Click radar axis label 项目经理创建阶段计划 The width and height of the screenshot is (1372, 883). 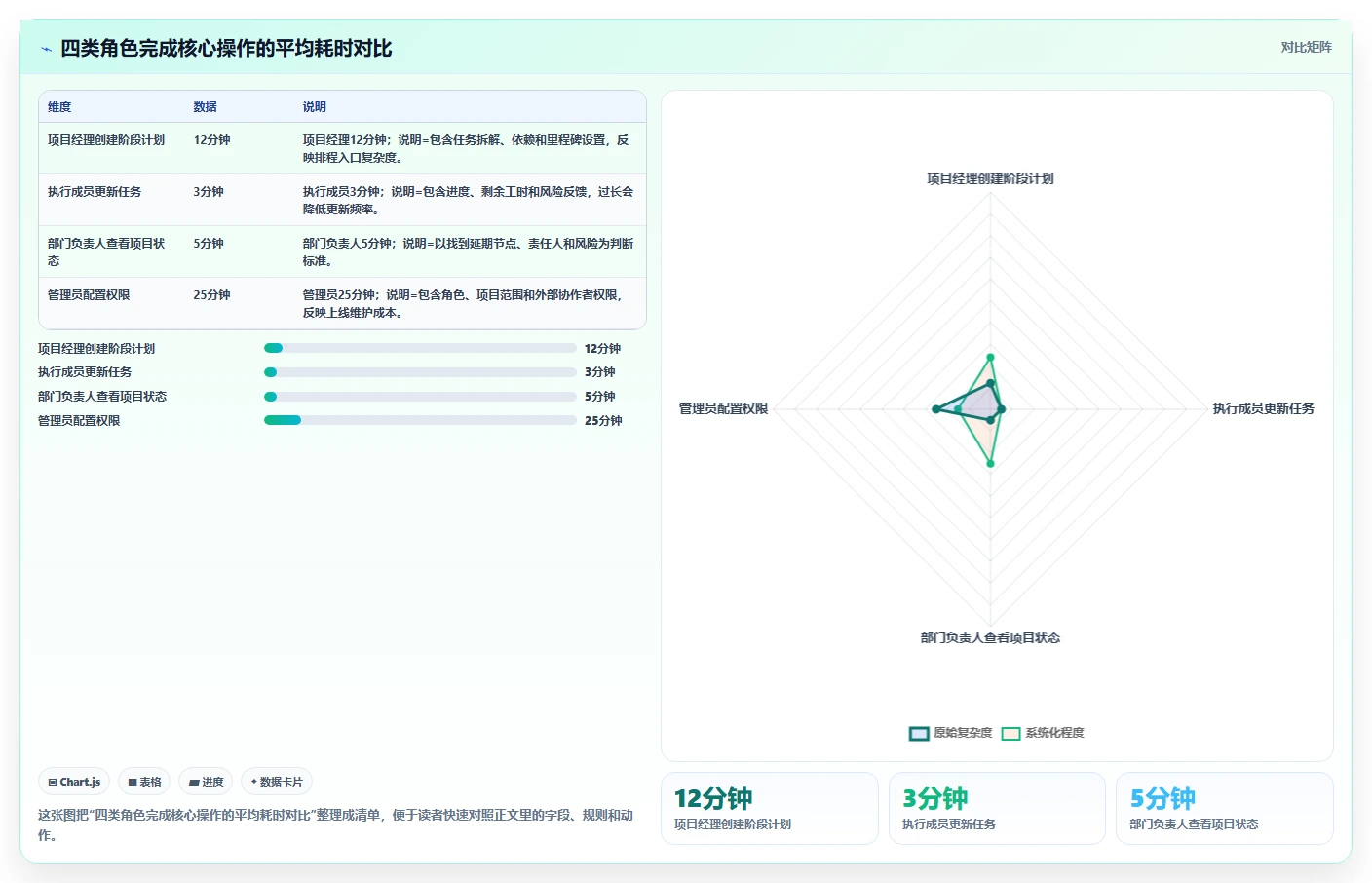990,178
